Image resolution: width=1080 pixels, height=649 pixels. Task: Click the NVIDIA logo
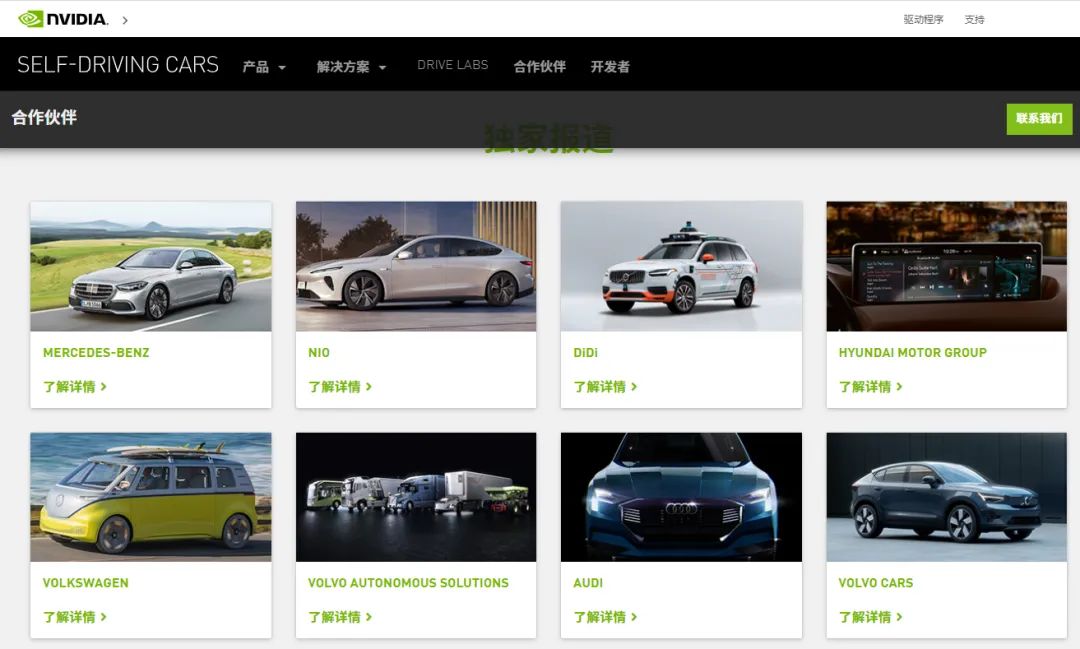(x=63, y=19)
